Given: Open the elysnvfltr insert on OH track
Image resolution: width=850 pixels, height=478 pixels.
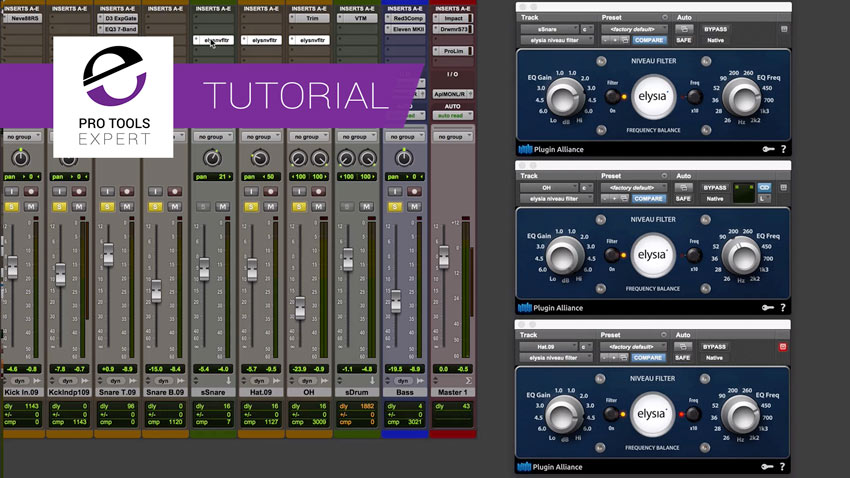Looking at the screenshot, I should (309, 40).
